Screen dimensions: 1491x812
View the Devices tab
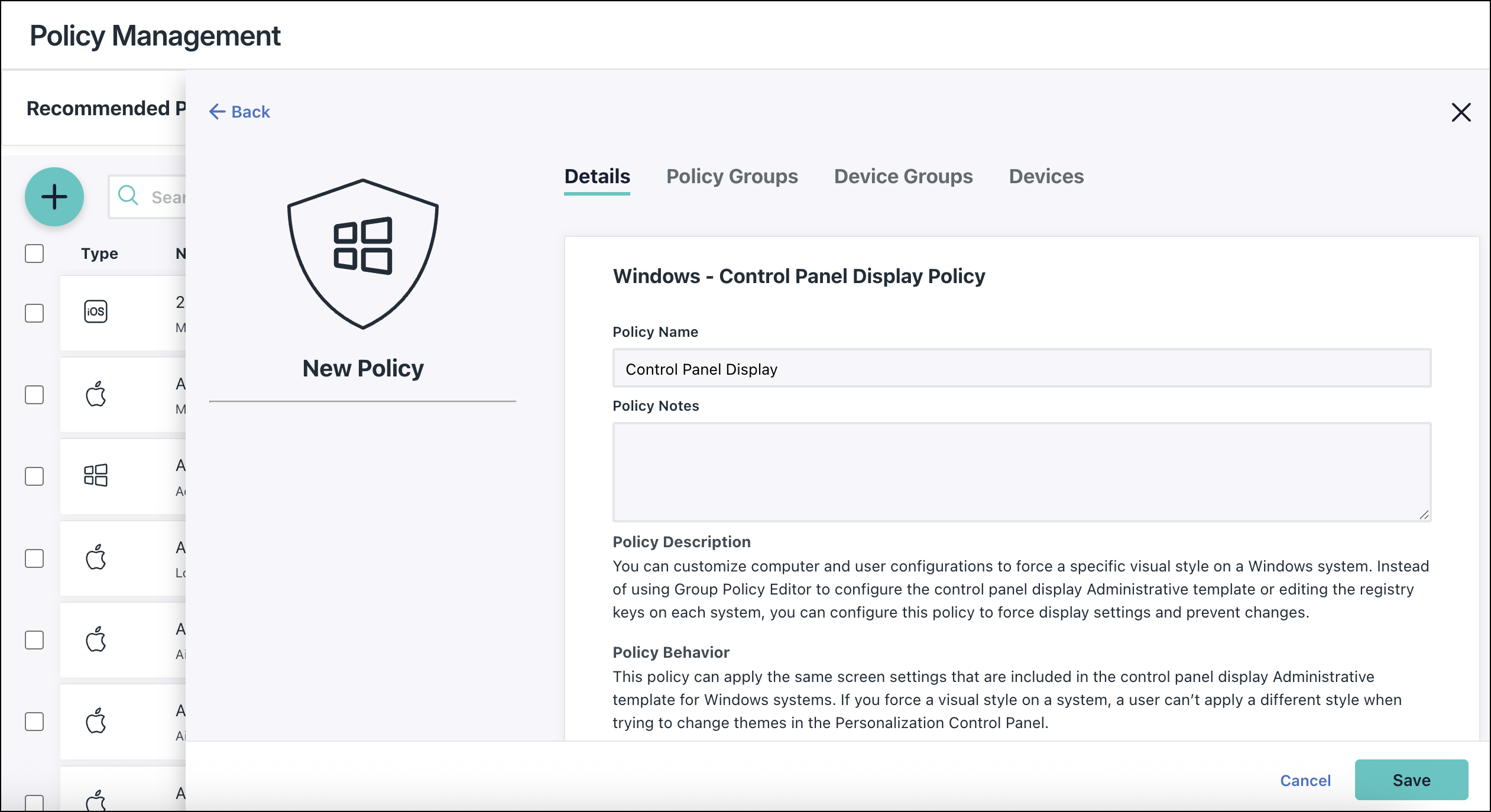[1046, 176]
